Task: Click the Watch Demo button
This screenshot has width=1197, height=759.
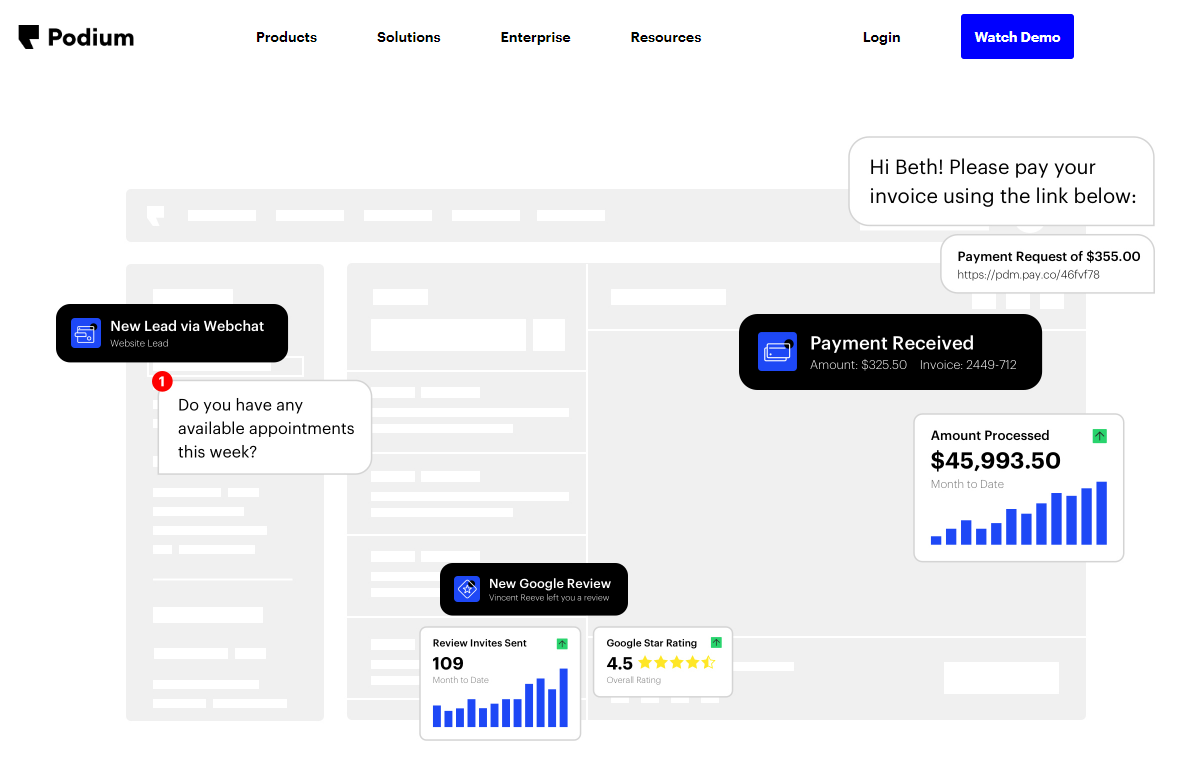Action: coord(1017,36)
